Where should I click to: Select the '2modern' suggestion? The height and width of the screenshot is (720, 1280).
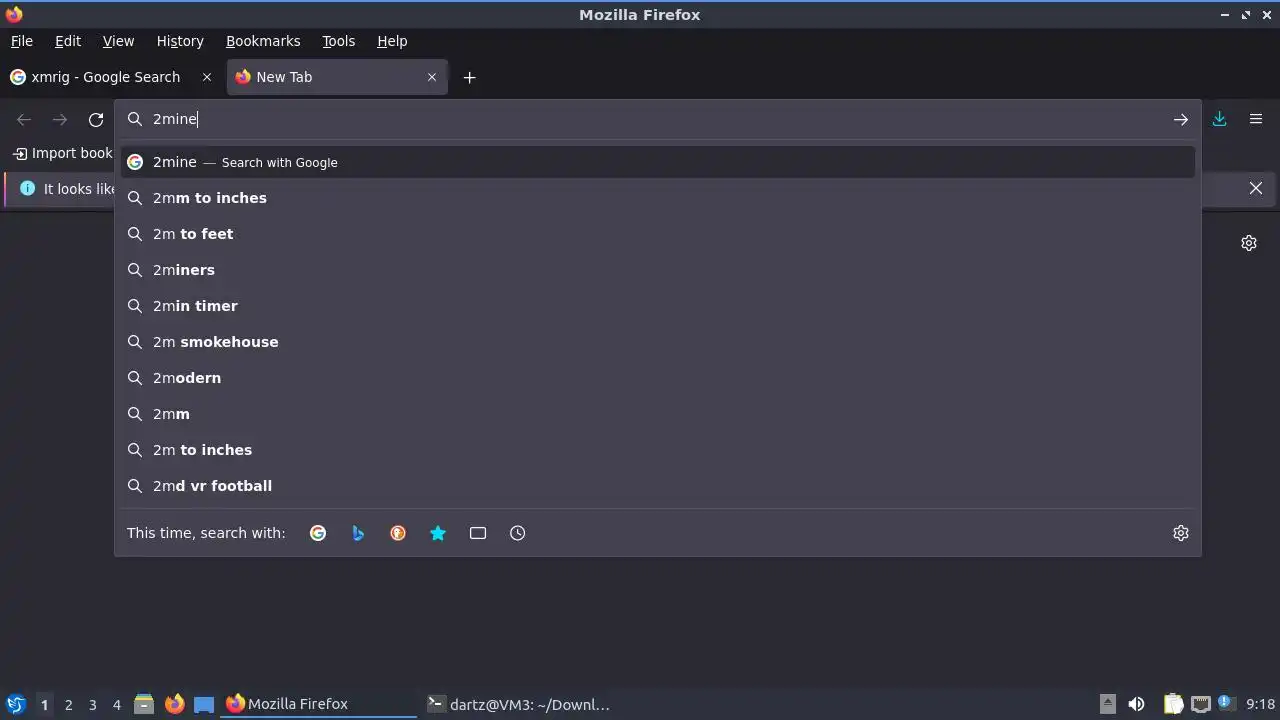[x=658, y=378]
